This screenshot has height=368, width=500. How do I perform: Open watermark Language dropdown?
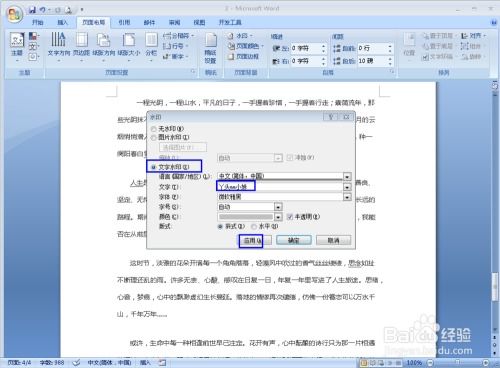pyautogui.click(x=347, y=177)
